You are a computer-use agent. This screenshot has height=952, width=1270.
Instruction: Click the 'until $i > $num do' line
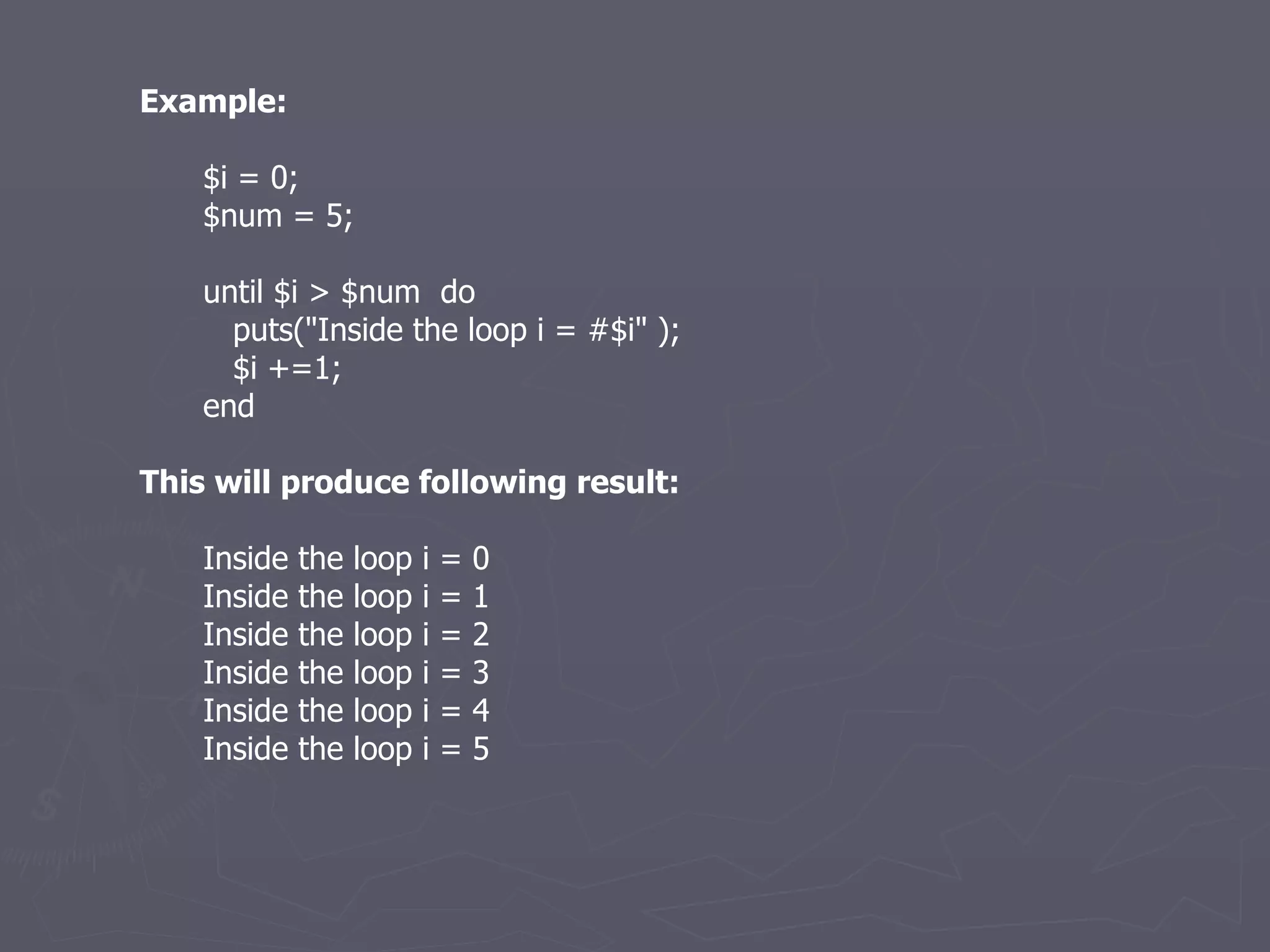(x=339, y=292)
